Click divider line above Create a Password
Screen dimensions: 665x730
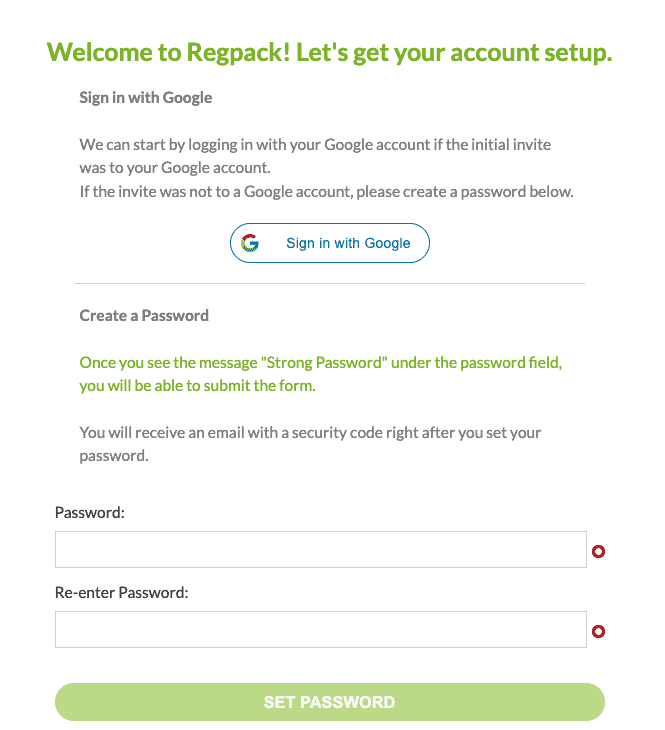329,284
